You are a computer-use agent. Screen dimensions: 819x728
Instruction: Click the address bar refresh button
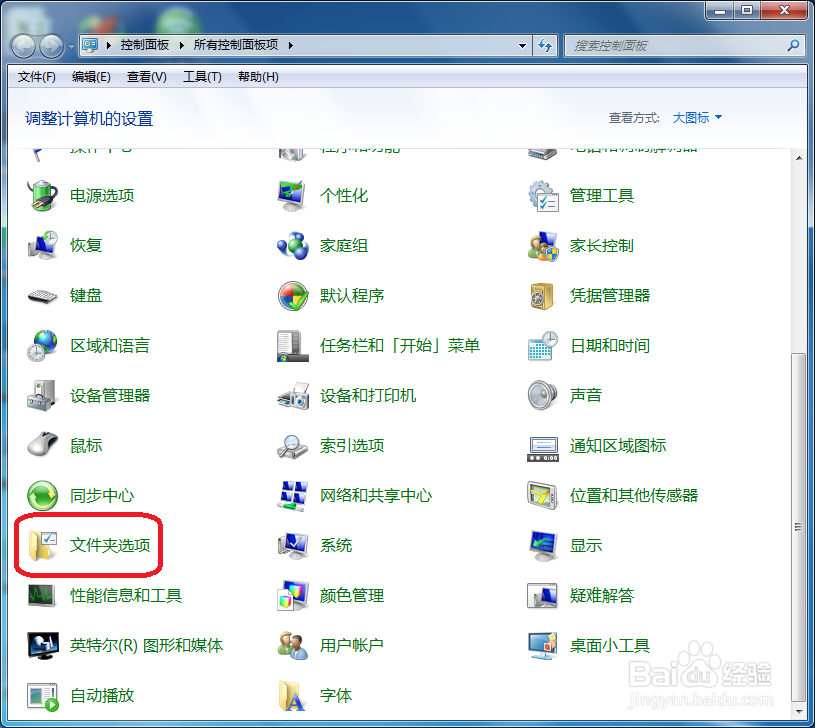coord(545,45)
